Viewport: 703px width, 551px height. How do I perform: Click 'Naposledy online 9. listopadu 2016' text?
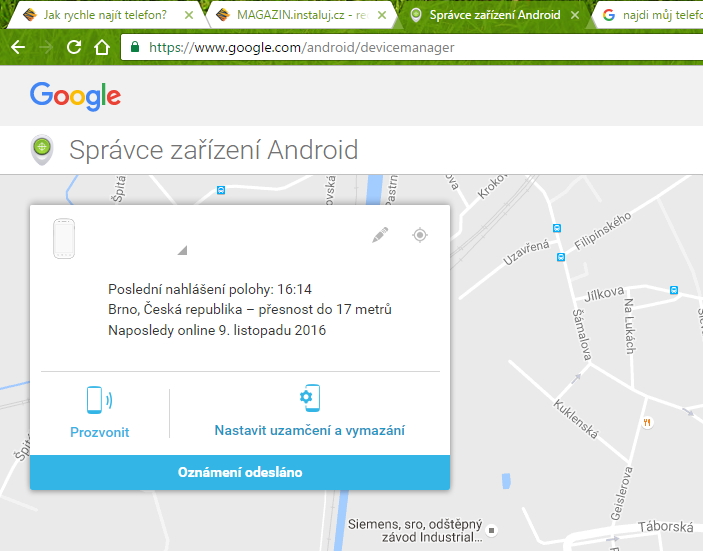click(217, 330)
